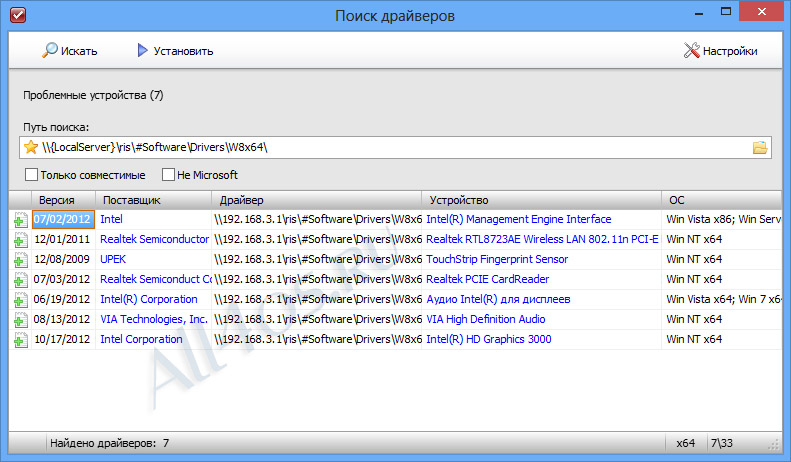Click the add icon for Аудио Intel(R) row
This screenshot has height=462, width=791.
(x=20, y=300)
